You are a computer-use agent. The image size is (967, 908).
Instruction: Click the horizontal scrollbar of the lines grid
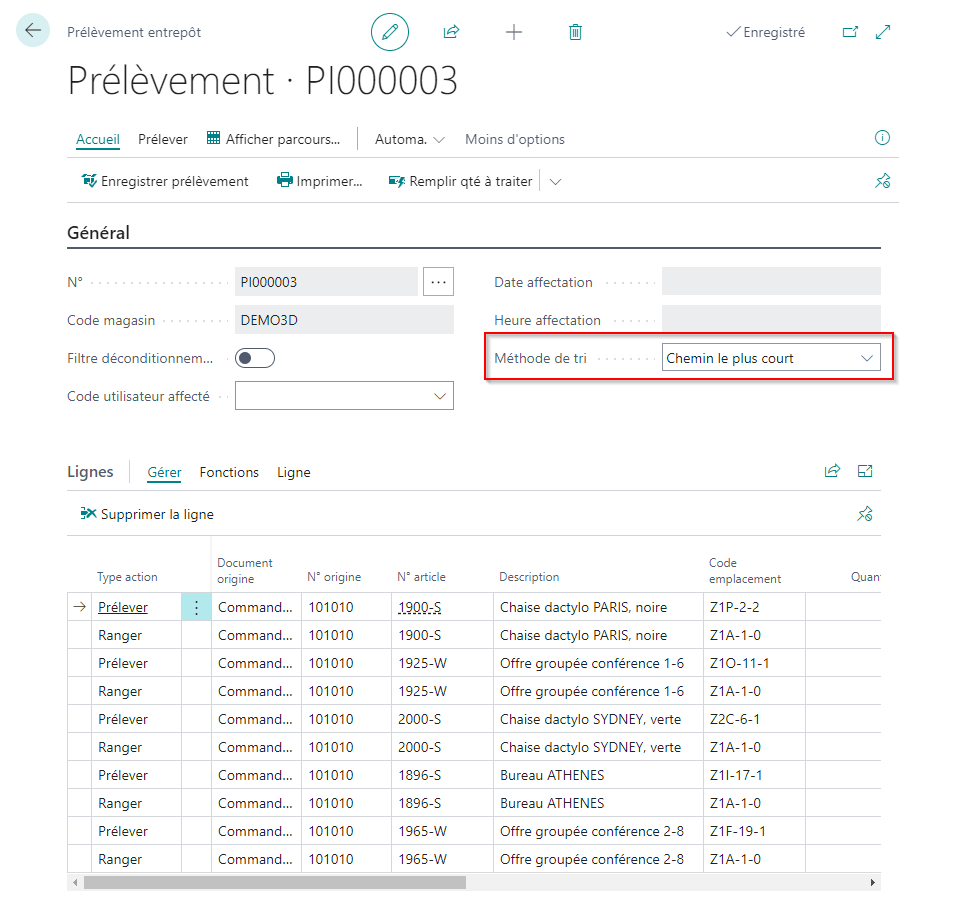tap(275, 883)
